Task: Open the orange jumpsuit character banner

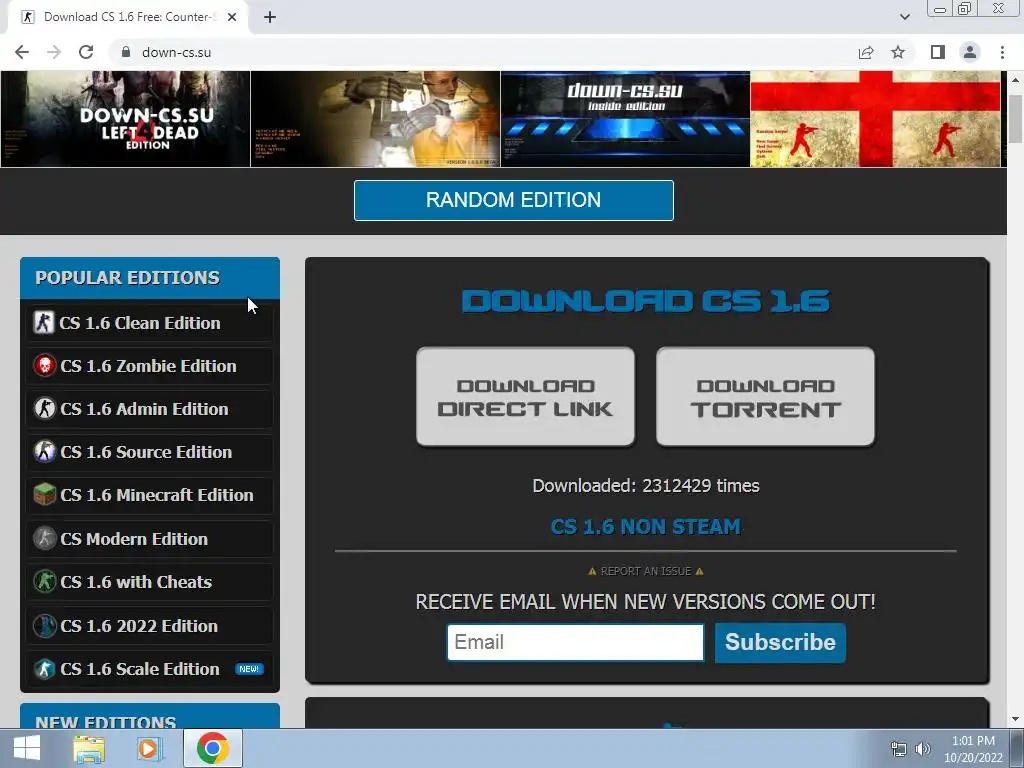Action: coord(376,119)
